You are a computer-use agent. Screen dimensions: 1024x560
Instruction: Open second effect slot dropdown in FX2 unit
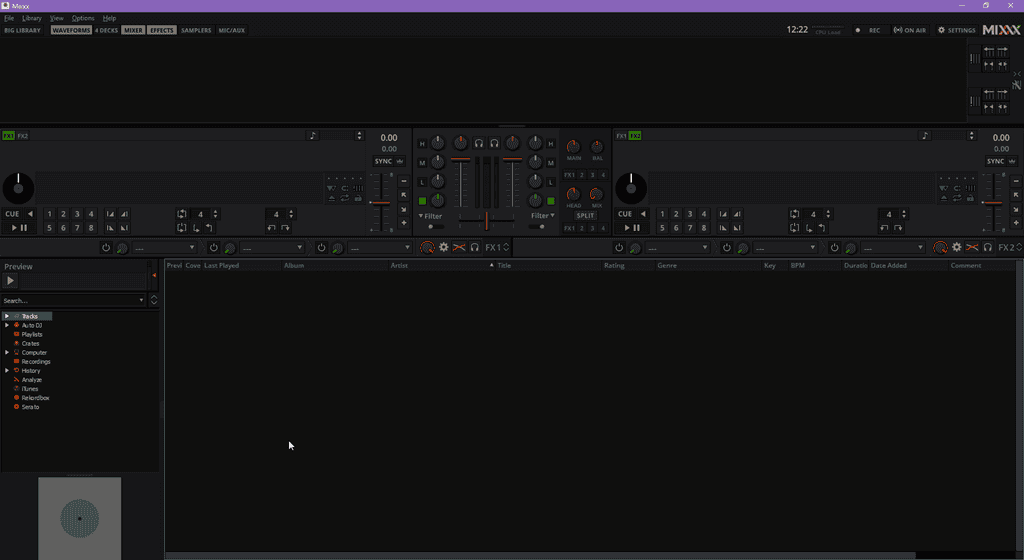point(784,248)
